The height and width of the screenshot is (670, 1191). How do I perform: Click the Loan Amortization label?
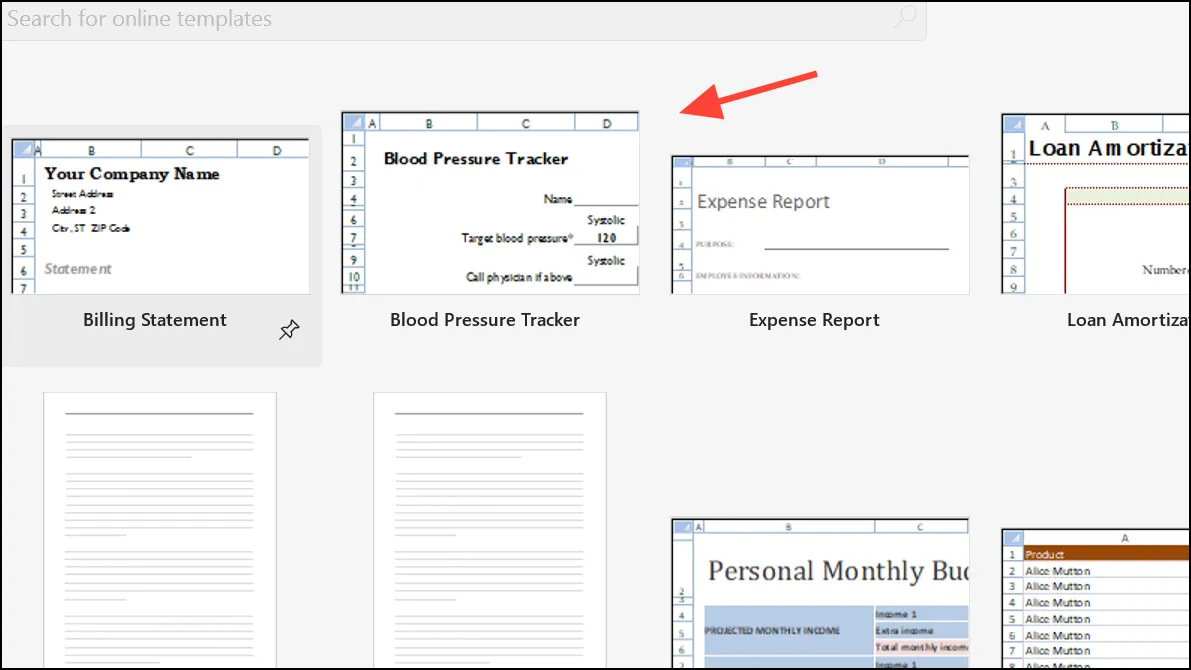[1128, 320]
